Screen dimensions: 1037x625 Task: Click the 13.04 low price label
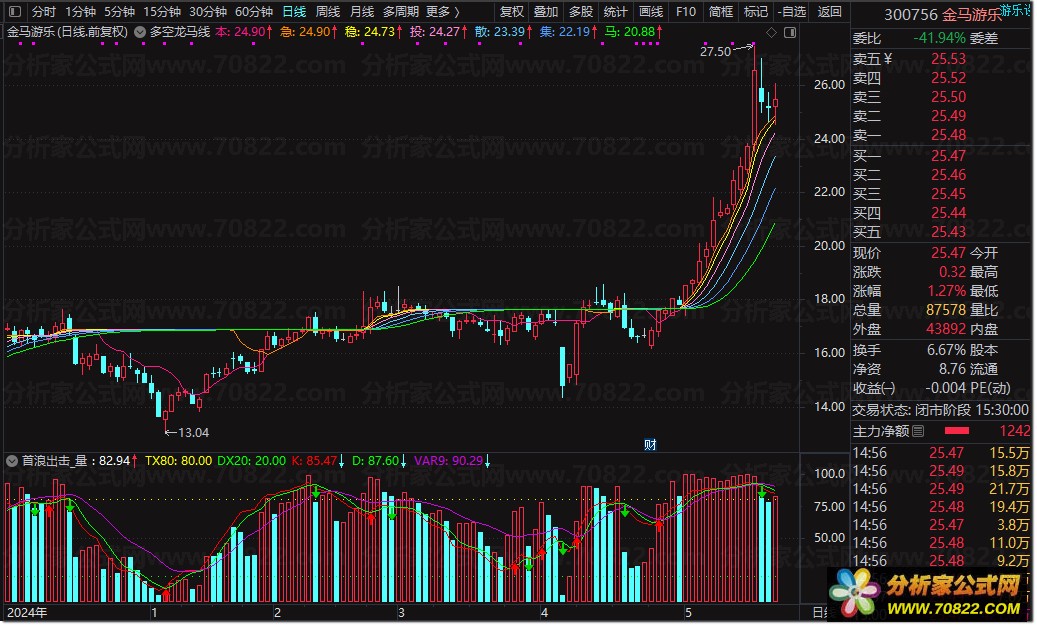tap(193, 433)
